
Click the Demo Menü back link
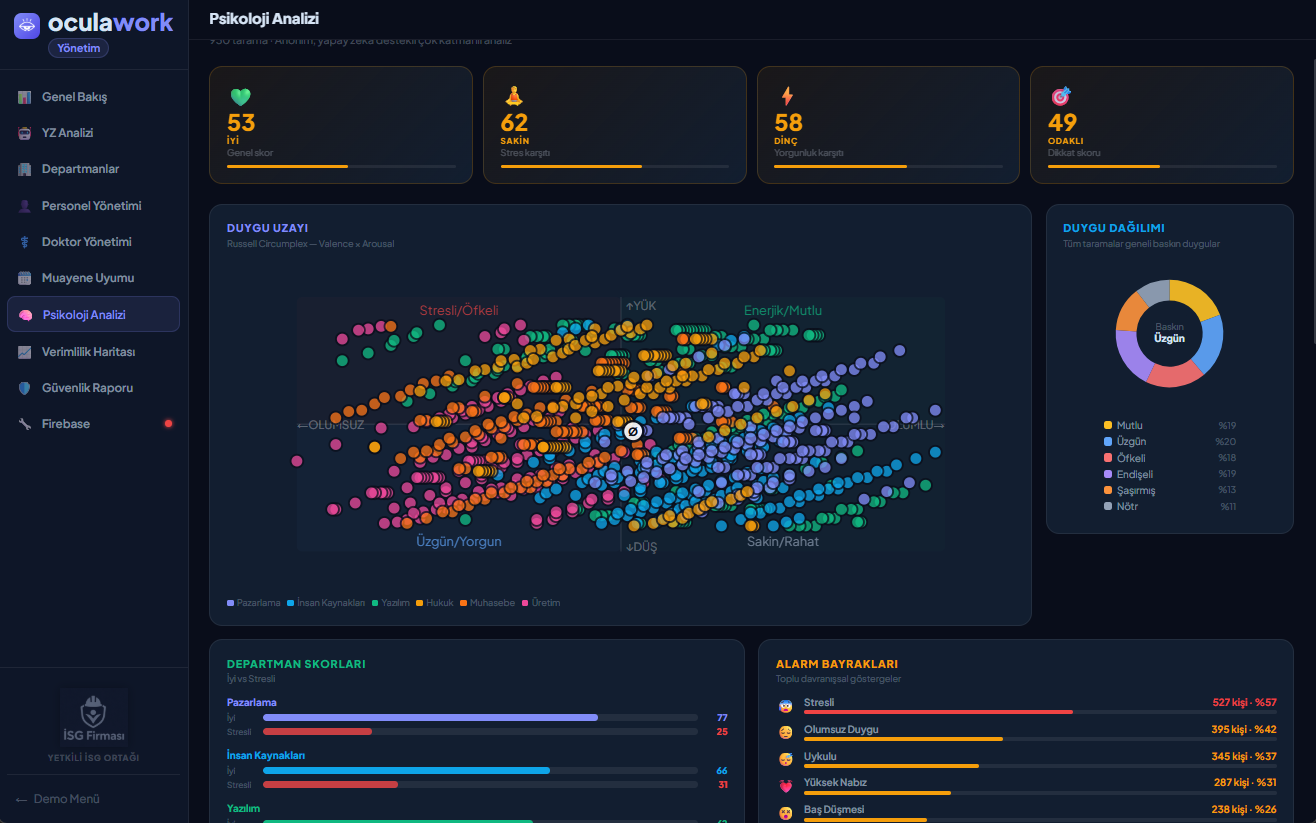57,799
